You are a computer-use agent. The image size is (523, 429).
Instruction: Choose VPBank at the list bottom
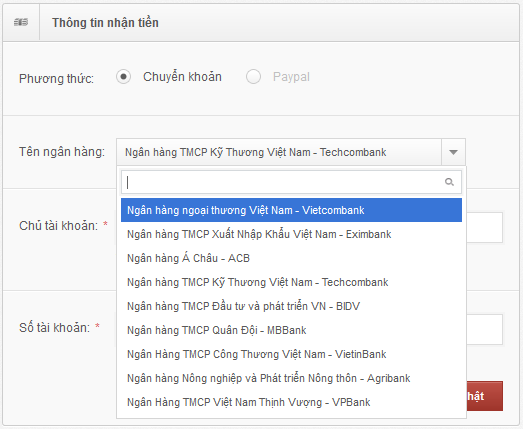pyautogui.click(x=291, y=402)
